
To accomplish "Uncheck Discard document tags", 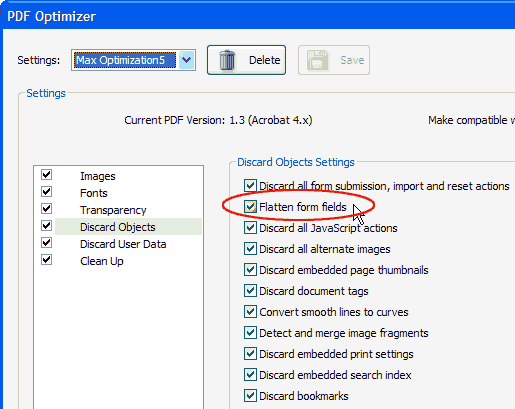I will pos(250,291).
